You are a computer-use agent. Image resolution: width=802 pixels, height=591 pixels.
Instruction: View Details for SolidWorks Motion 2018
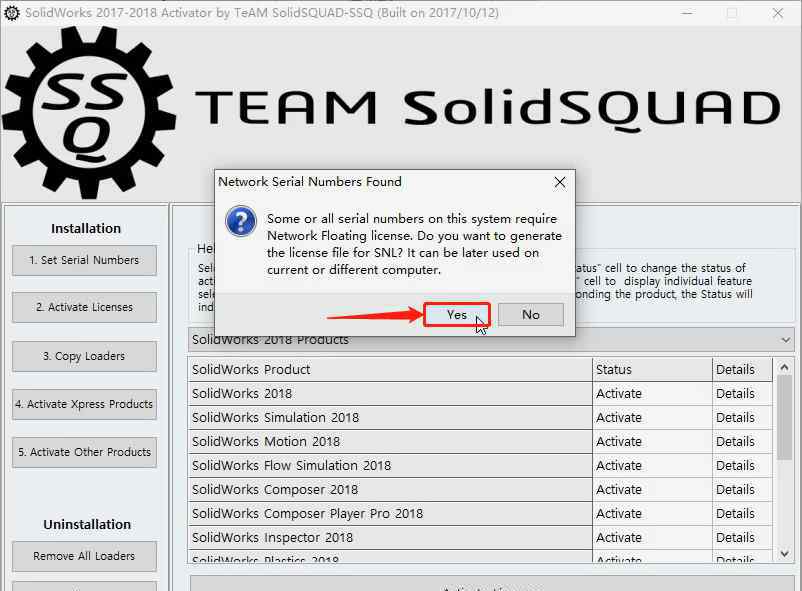[742, 442]
